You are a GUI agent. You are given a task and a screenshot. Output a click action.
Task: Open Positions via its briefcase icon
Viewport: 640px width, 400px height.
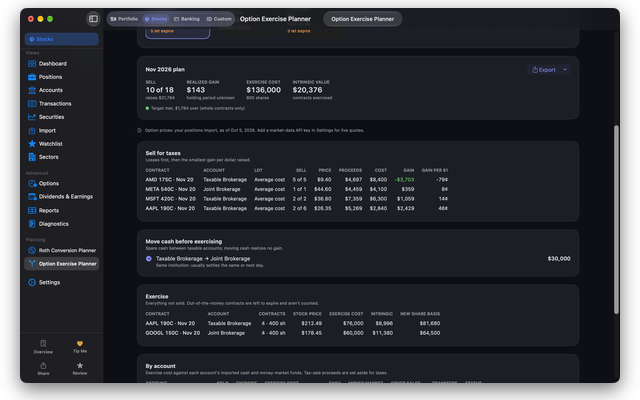click(32, 77)
